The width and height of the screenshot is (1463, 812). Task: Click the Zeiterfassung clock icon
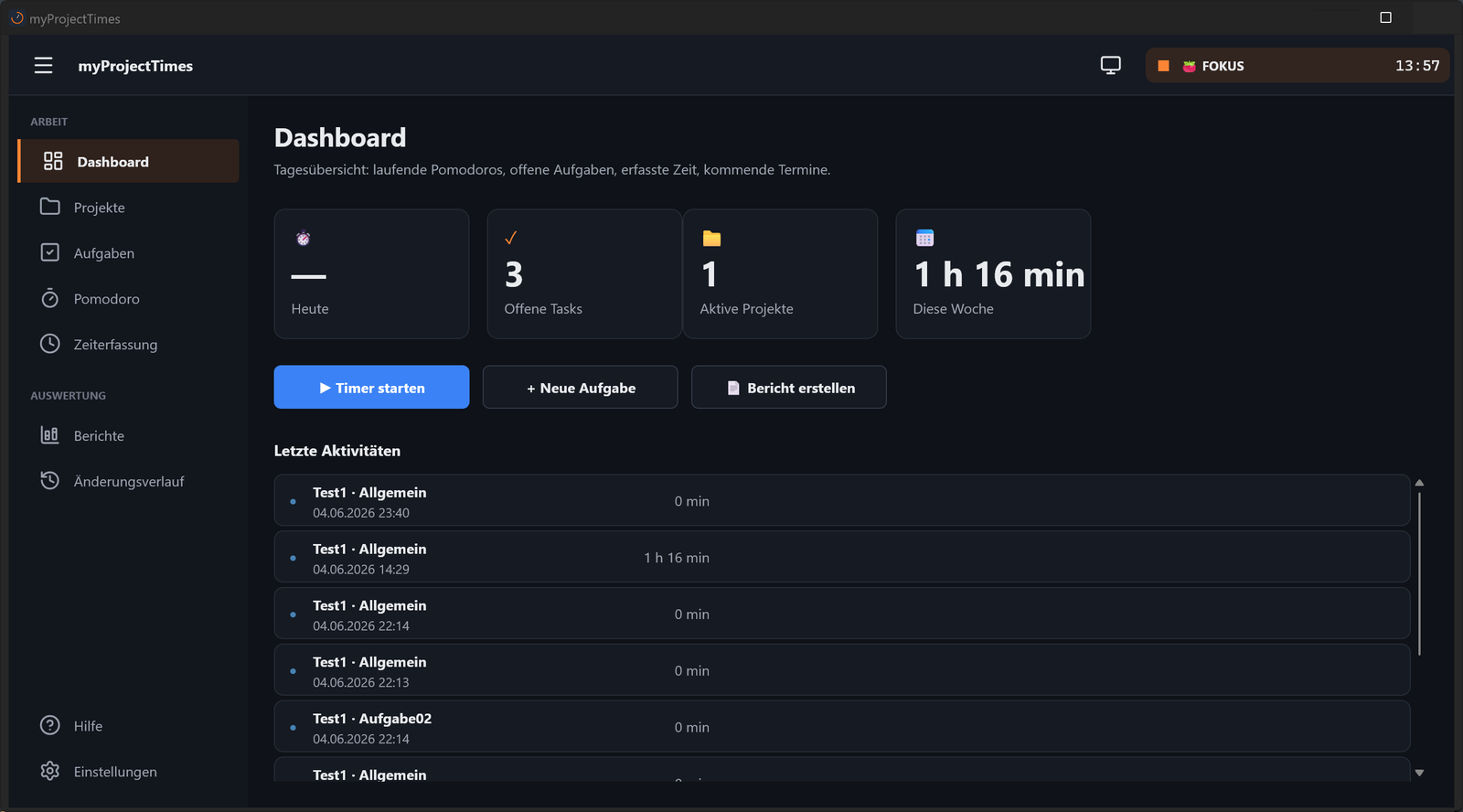pos(50,344)
